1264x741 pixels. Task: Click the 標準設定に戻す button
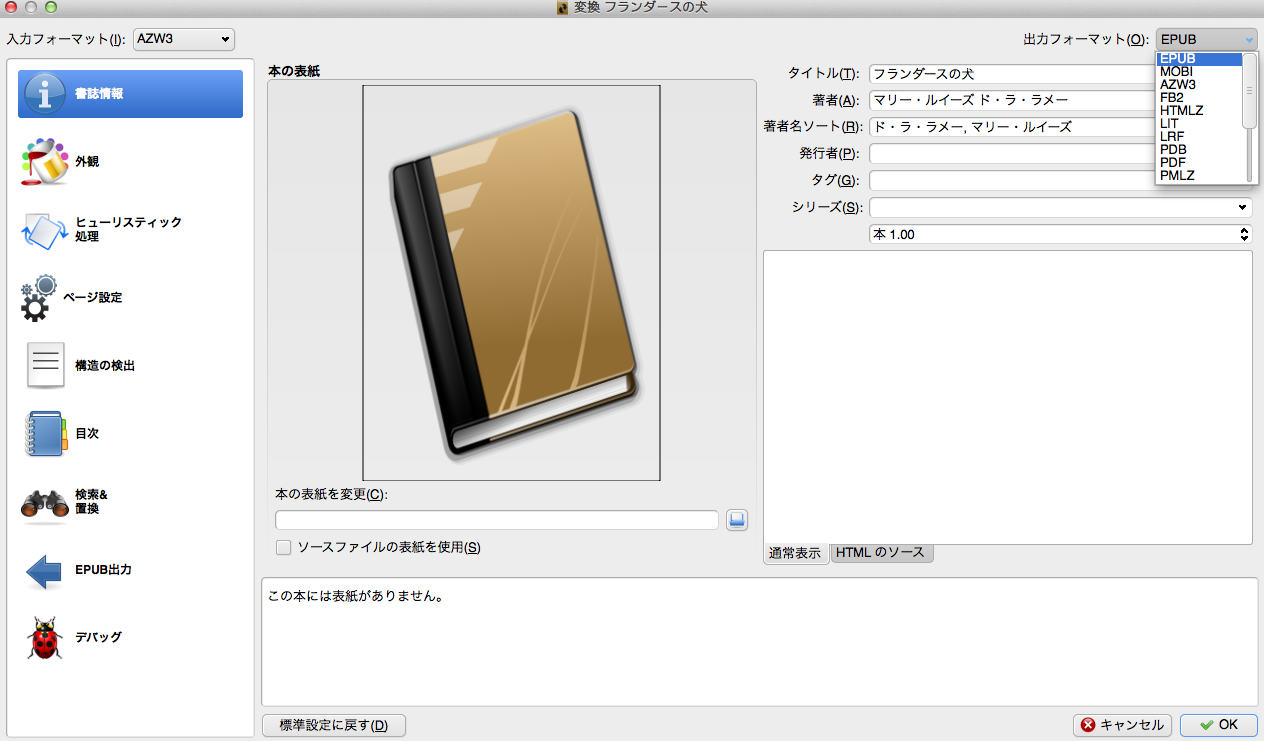pos(334,725)
